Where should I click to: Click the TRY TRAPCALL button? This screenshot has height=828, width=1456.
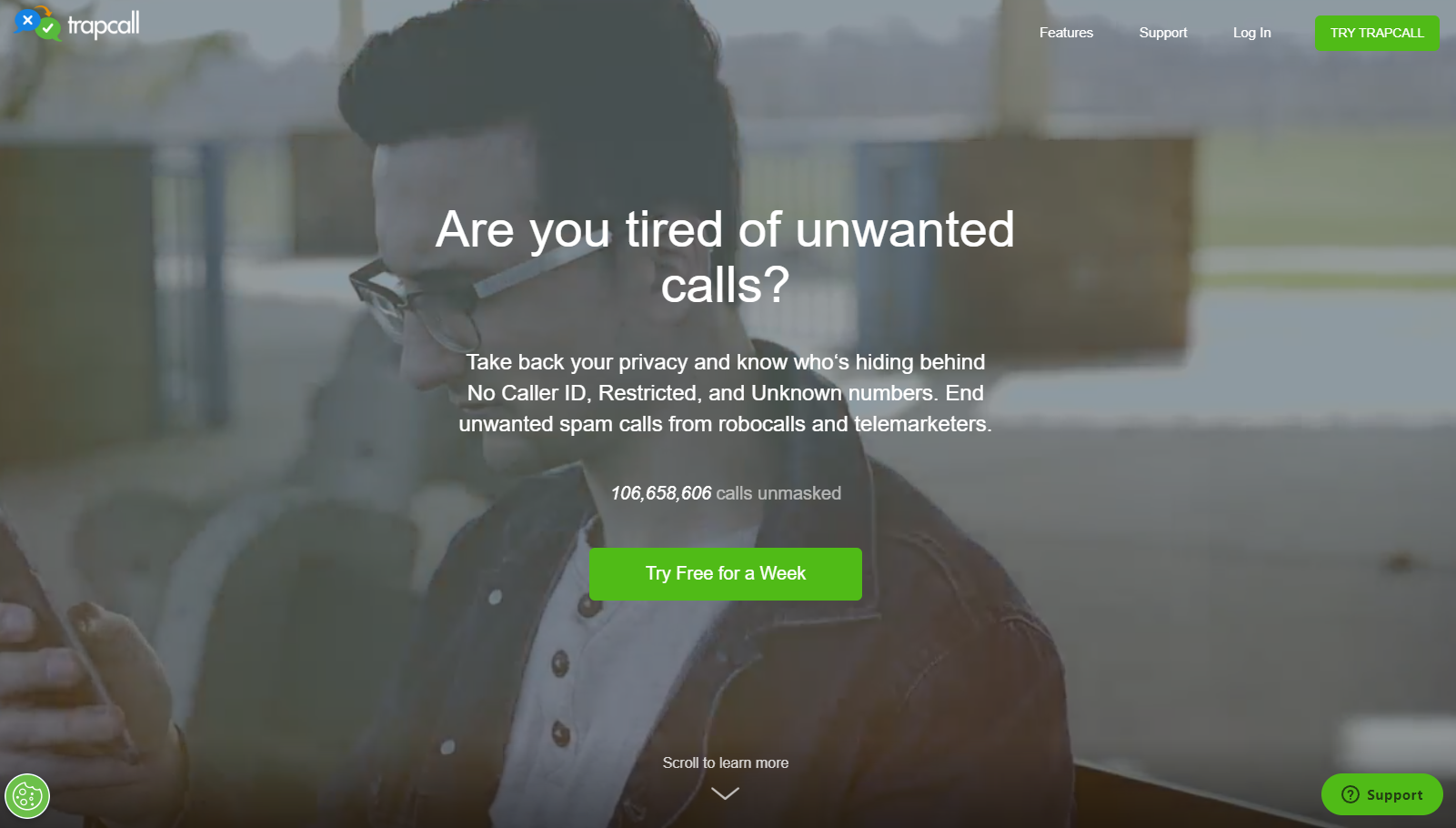point(1377,33)
